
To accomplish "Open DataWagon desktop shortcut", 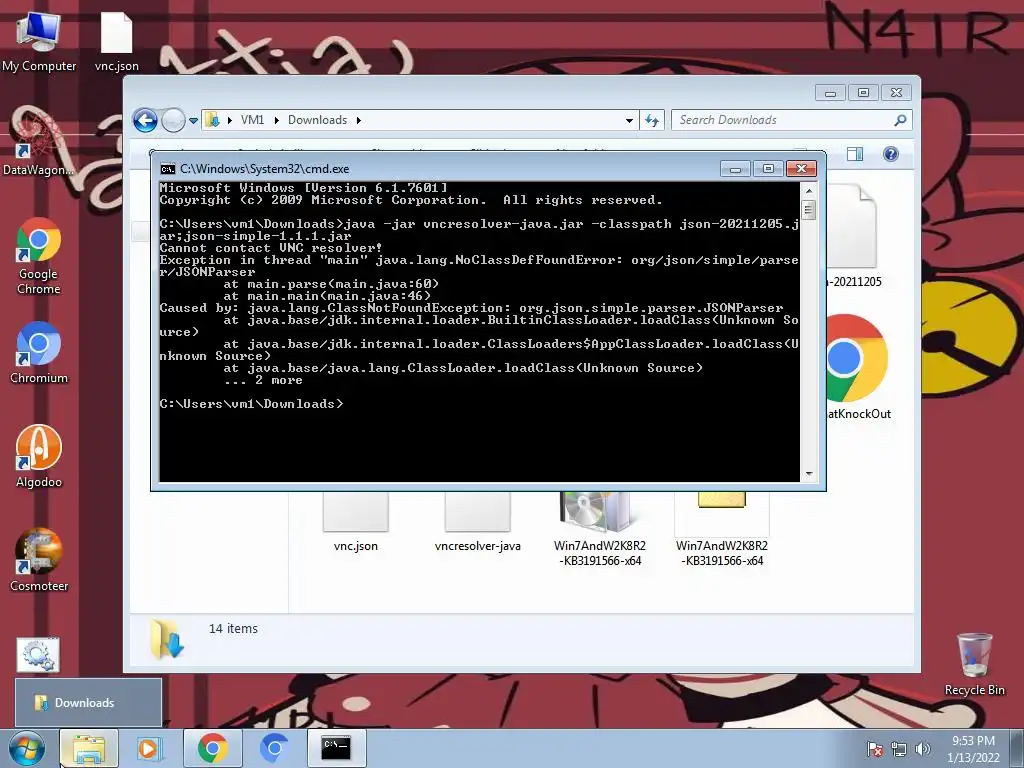I will tap(39, 144).
